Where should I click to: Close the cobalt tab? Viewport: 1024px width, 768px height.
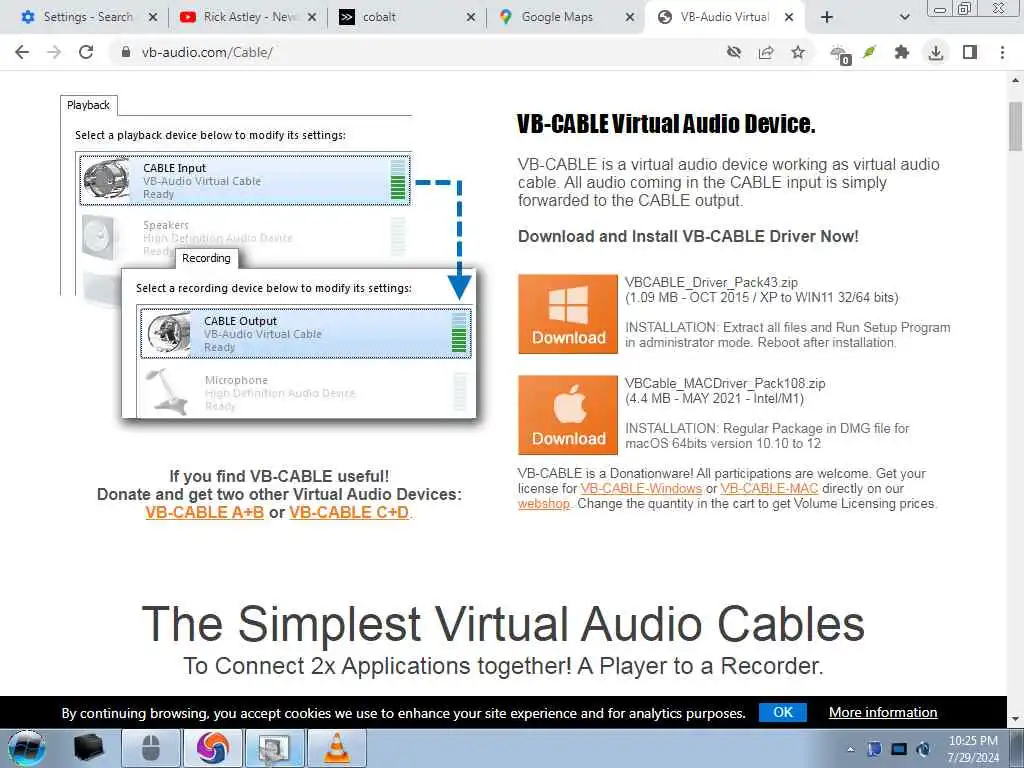click(x=471, y=17)
